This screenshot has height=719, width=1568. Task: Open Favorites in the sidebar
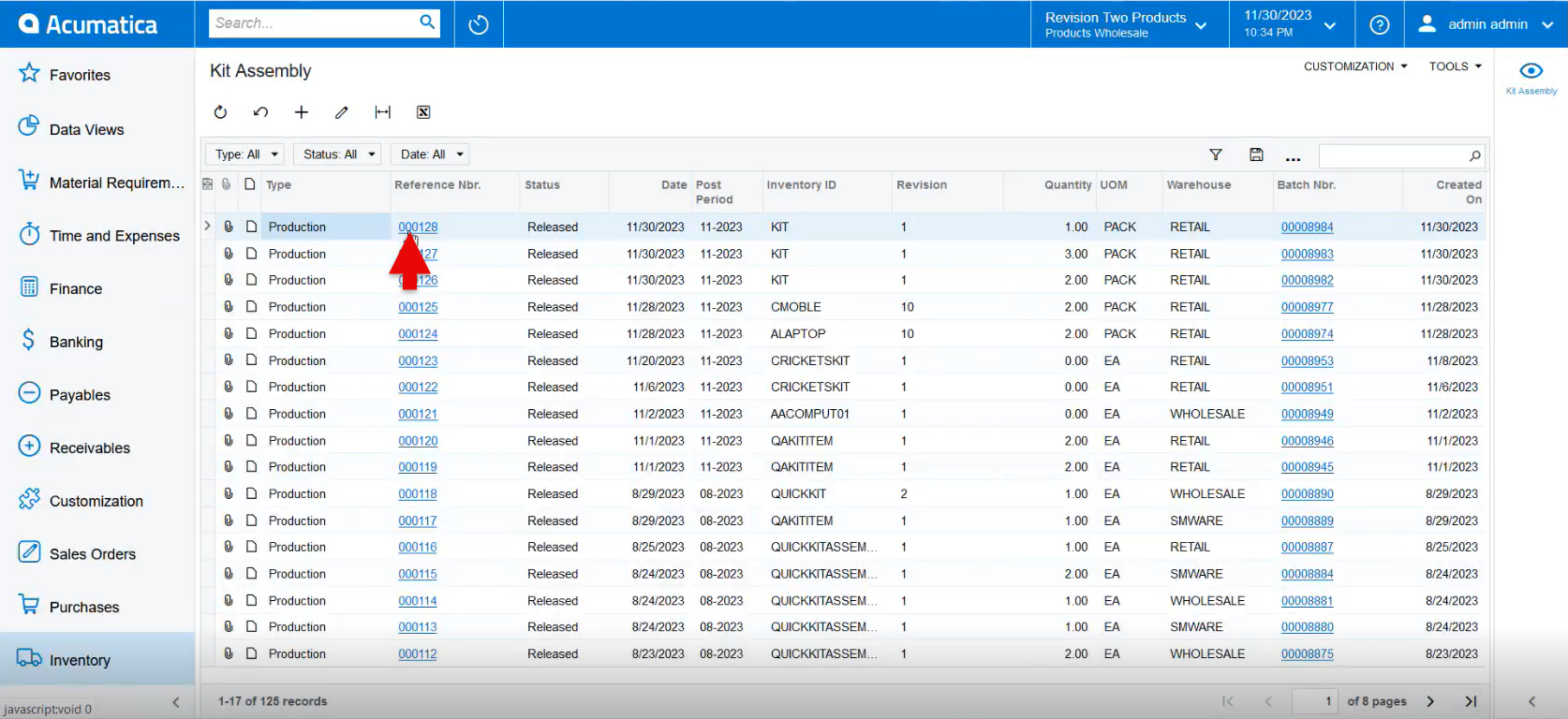97,74
